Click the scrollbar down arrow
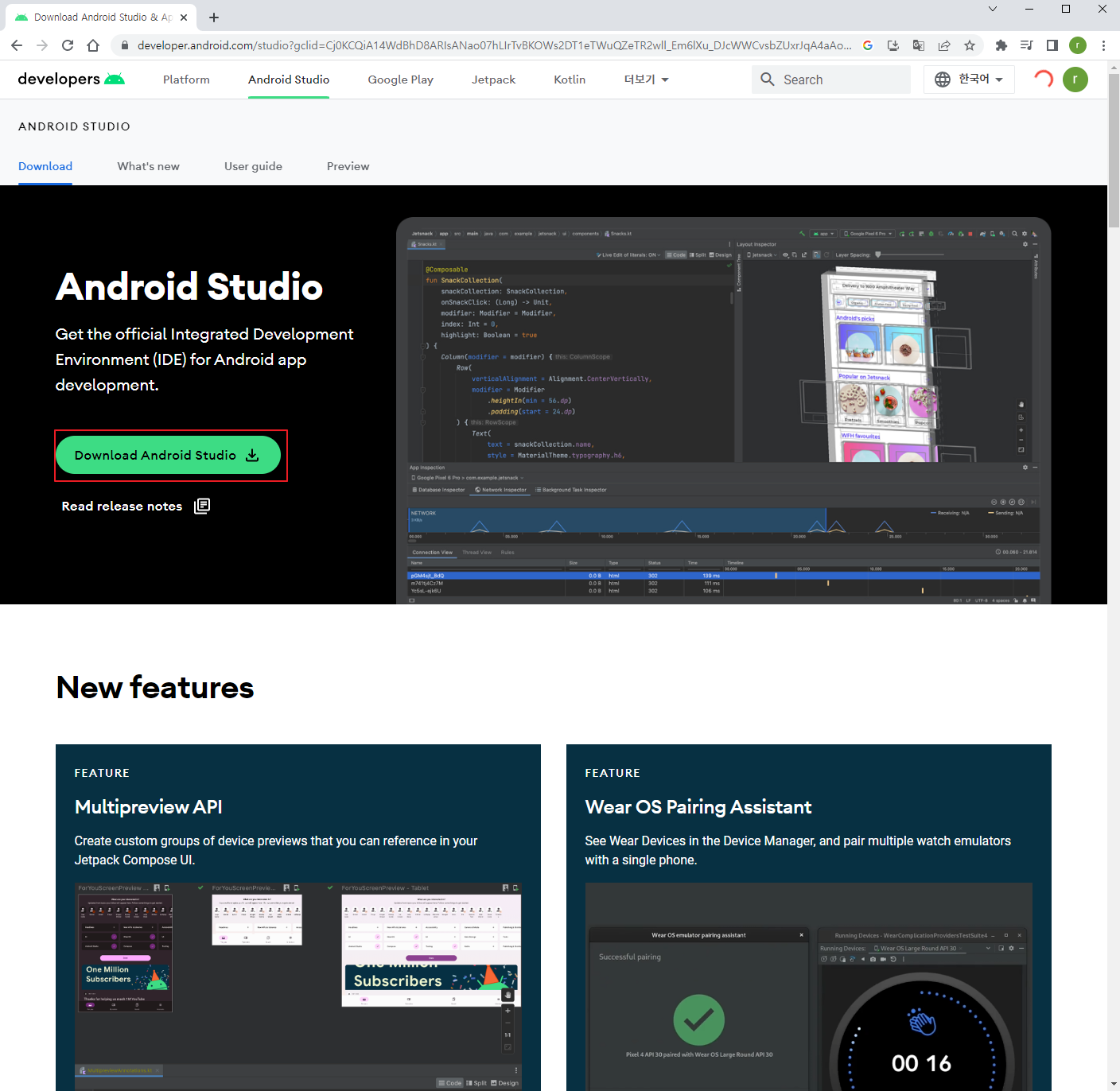 1114,1085
